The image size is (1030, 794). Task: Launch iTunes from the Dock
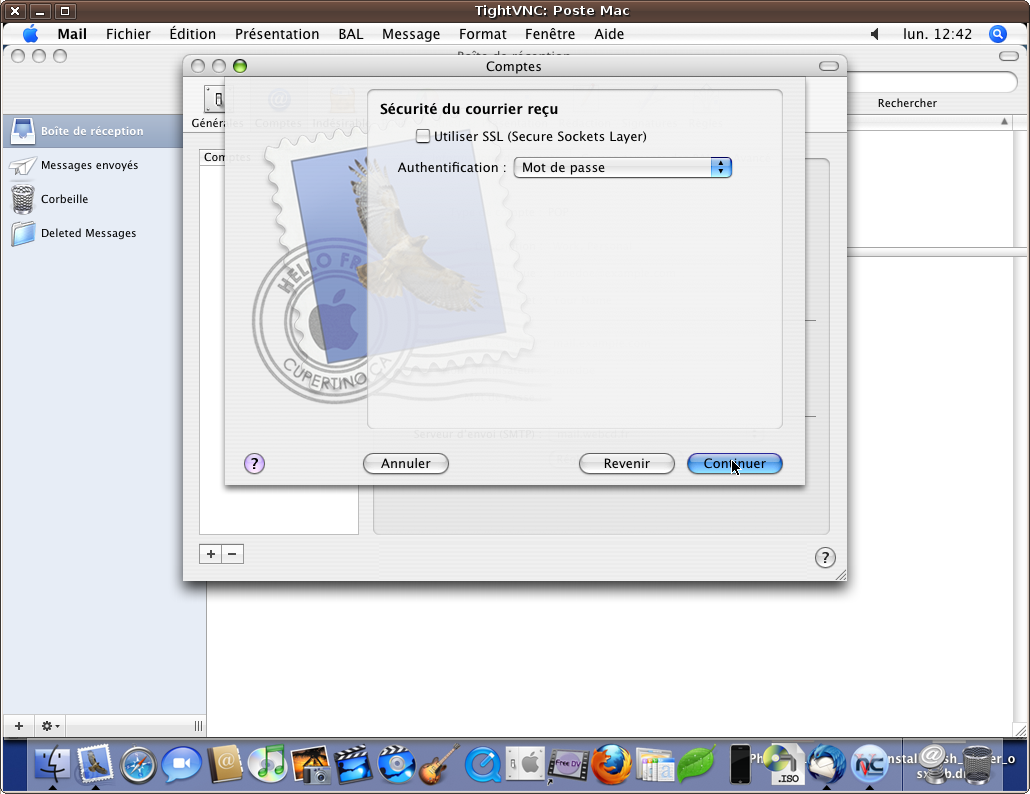(x=267, y=764)
